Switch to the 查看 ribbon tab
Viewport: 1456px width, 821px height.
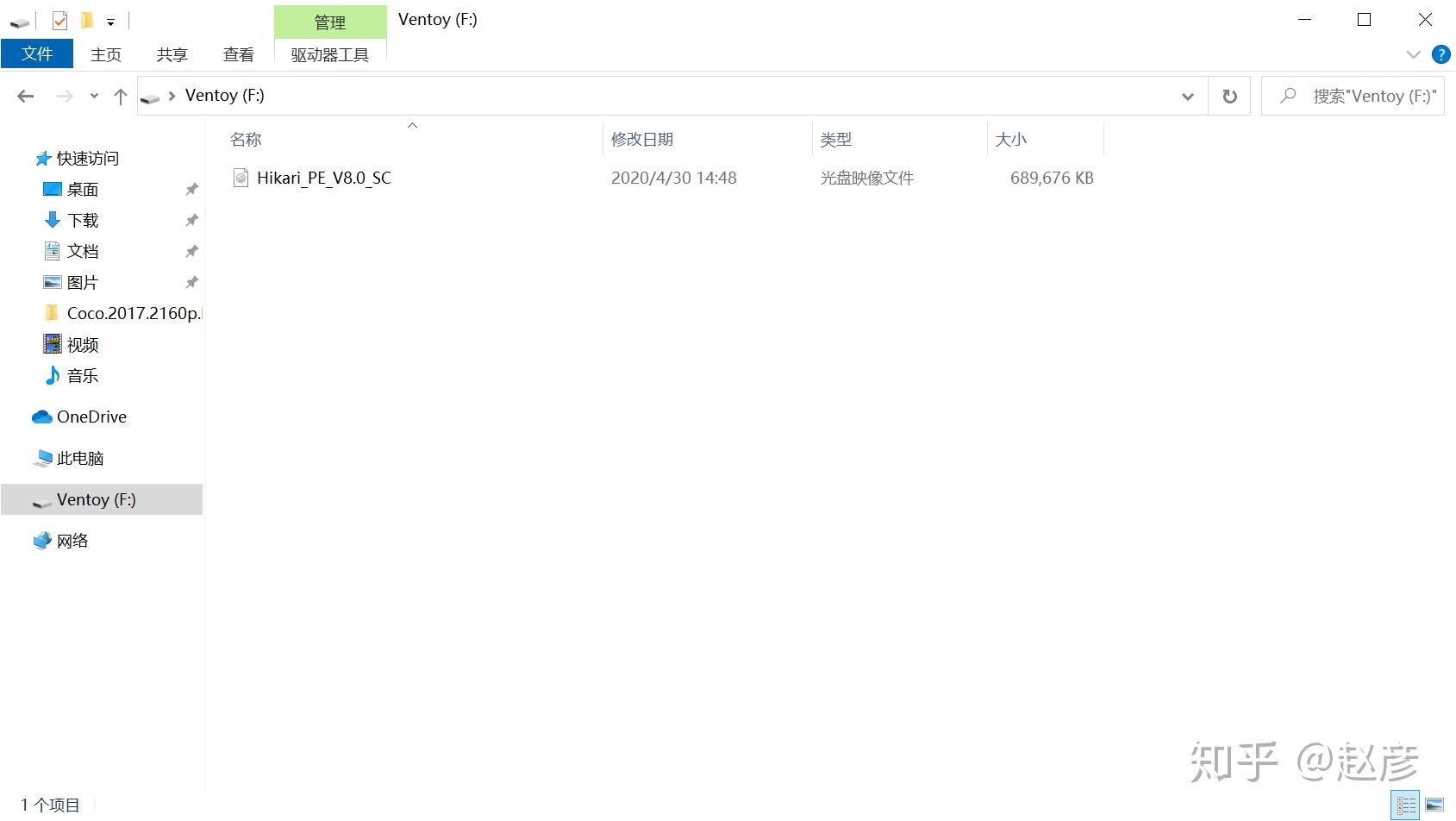[x=239, y=54]
